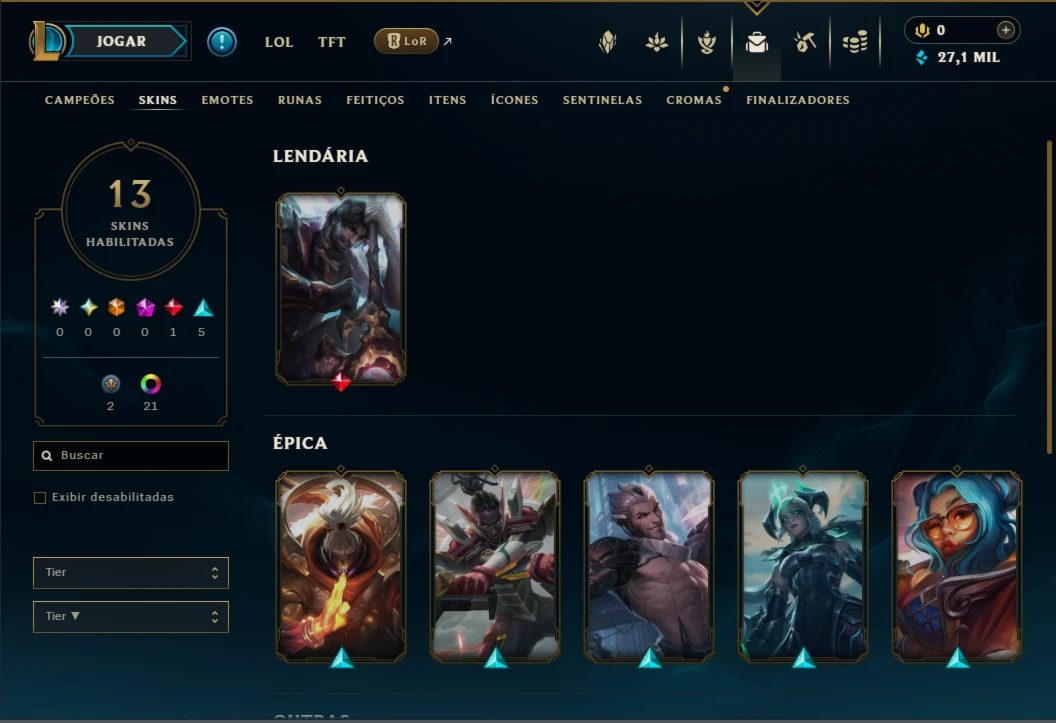Open the notifications alert icon
Image resolution: width=1056 pixels, height=723 pixels.
[222, 42]
